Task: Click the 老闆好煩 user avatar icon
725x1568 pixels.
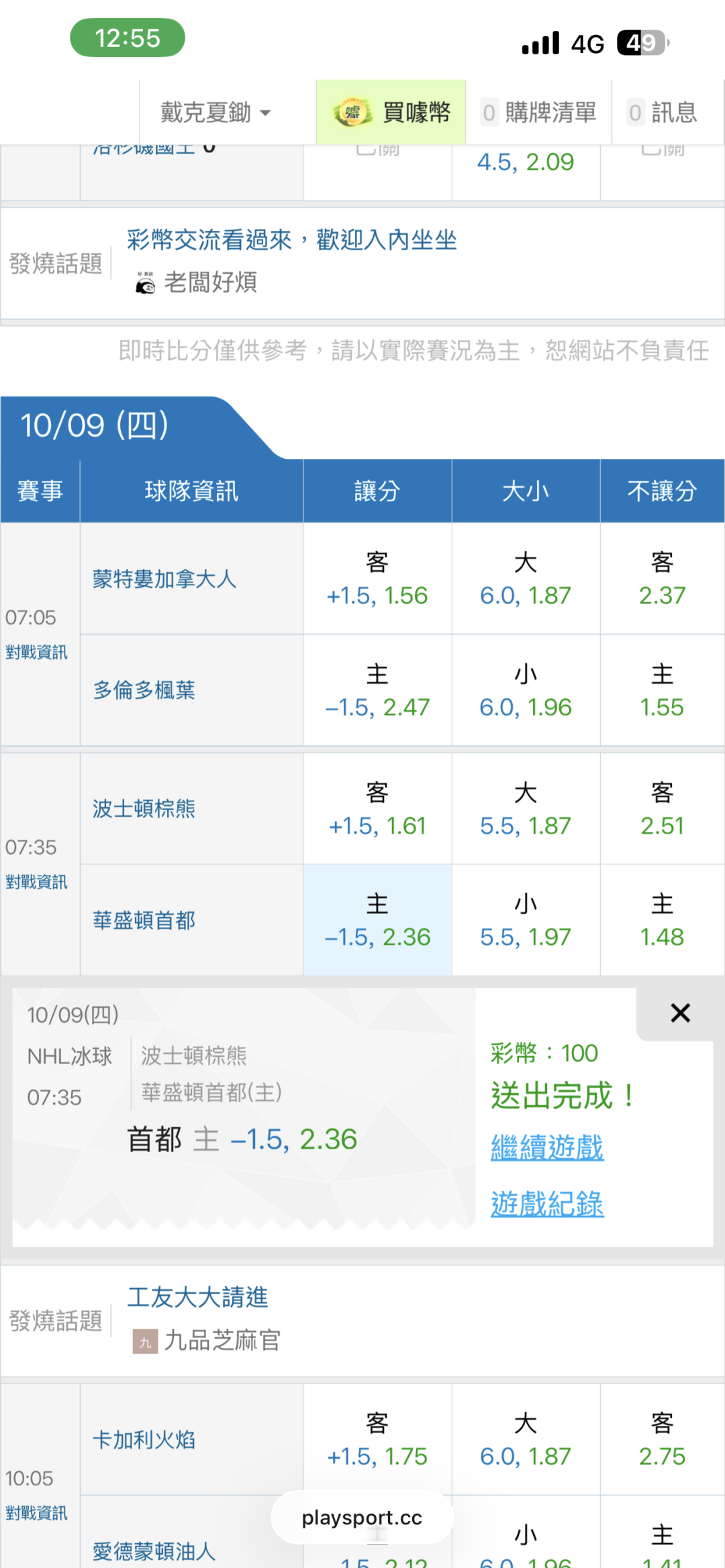Action: click(x=145, y=282)
